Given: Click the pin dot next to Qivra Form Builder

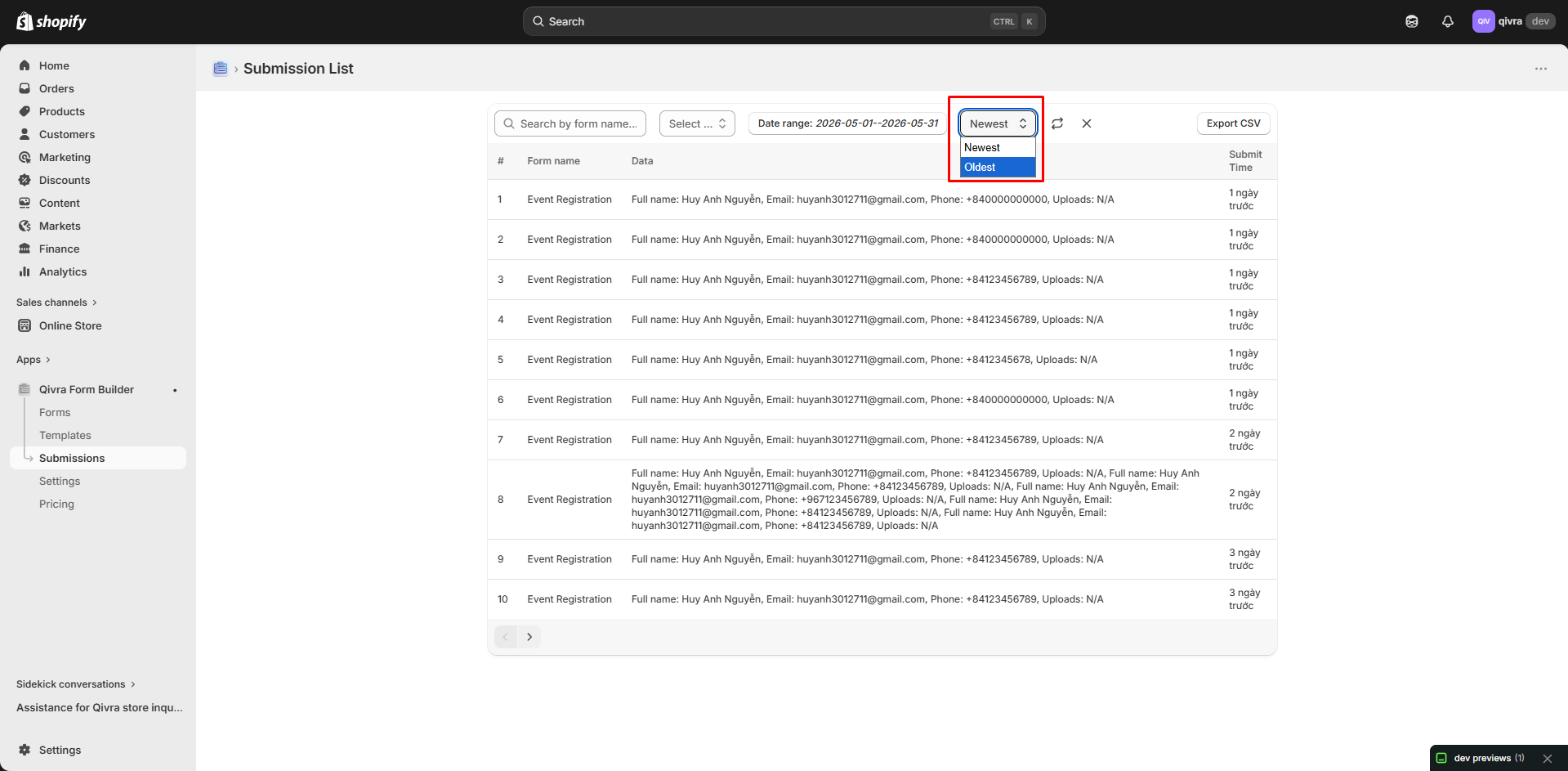Looking at the screenshot, I should pyautogui.click(x=175, y=390).
